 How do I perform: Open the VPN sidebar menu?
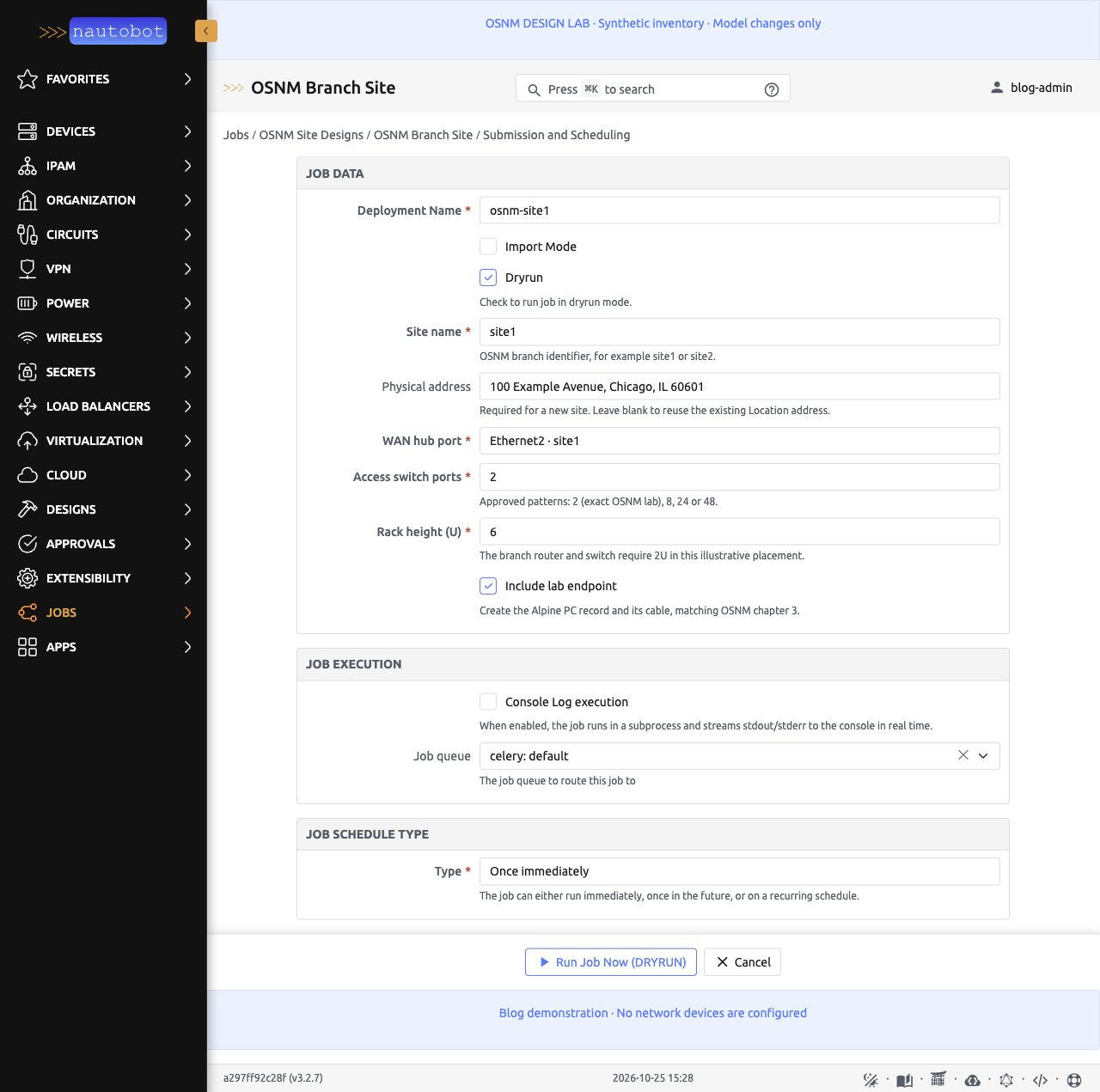(x=103, y=269)
